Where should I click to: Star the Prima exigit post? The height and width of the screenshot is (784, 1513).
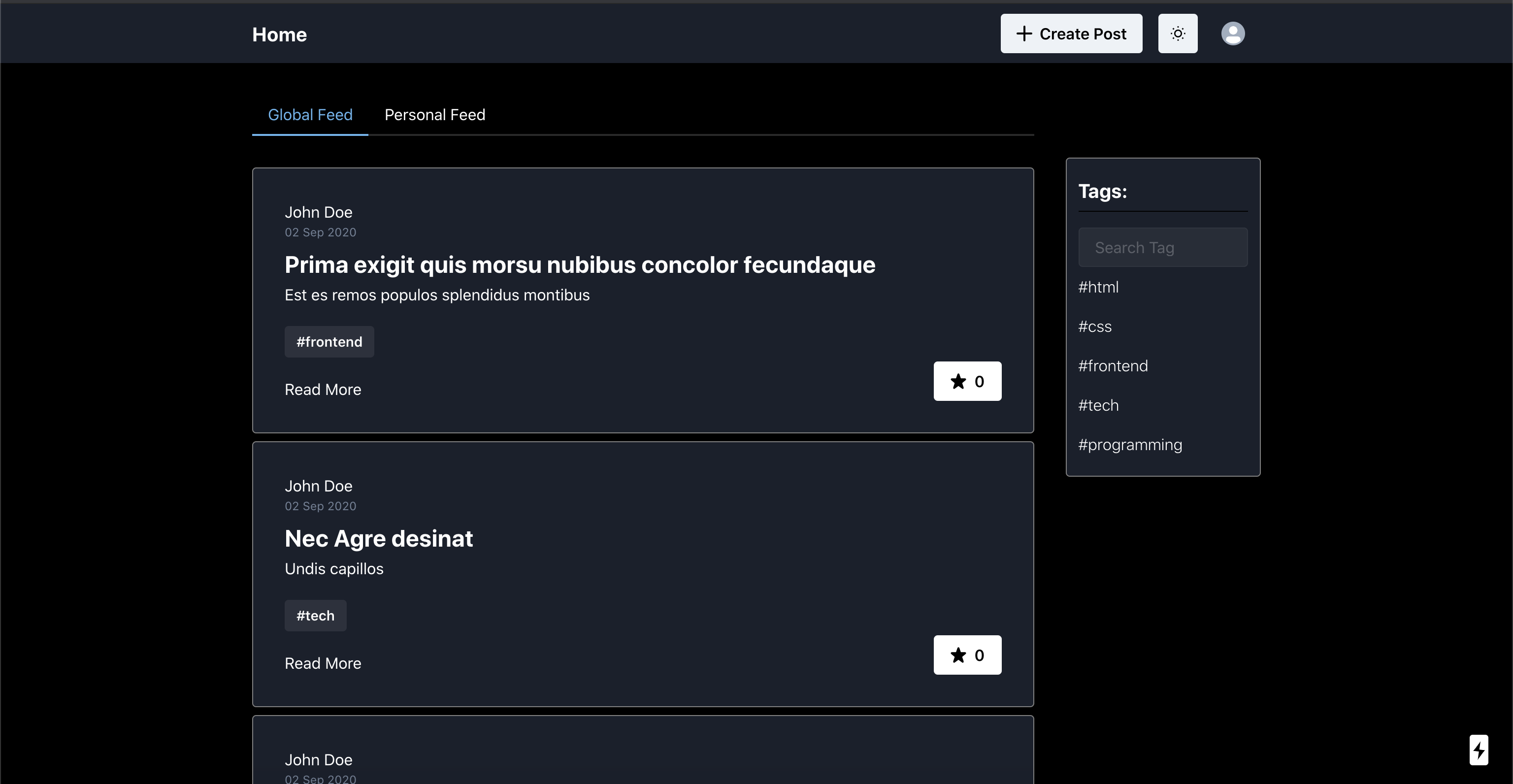967,381
